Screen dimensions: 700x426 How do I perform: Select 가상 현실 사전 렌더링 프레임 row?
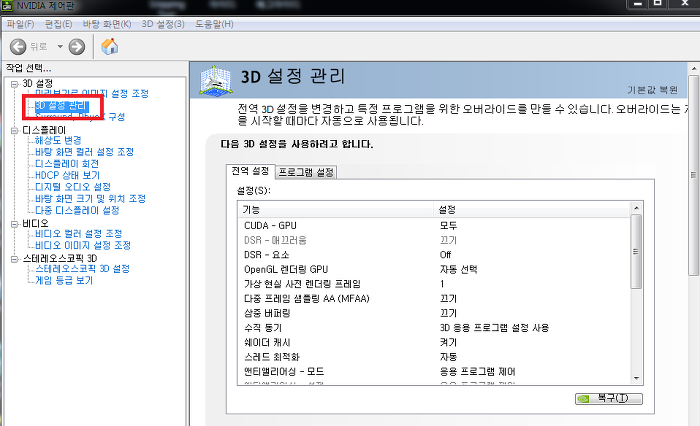tap(434, 284)
